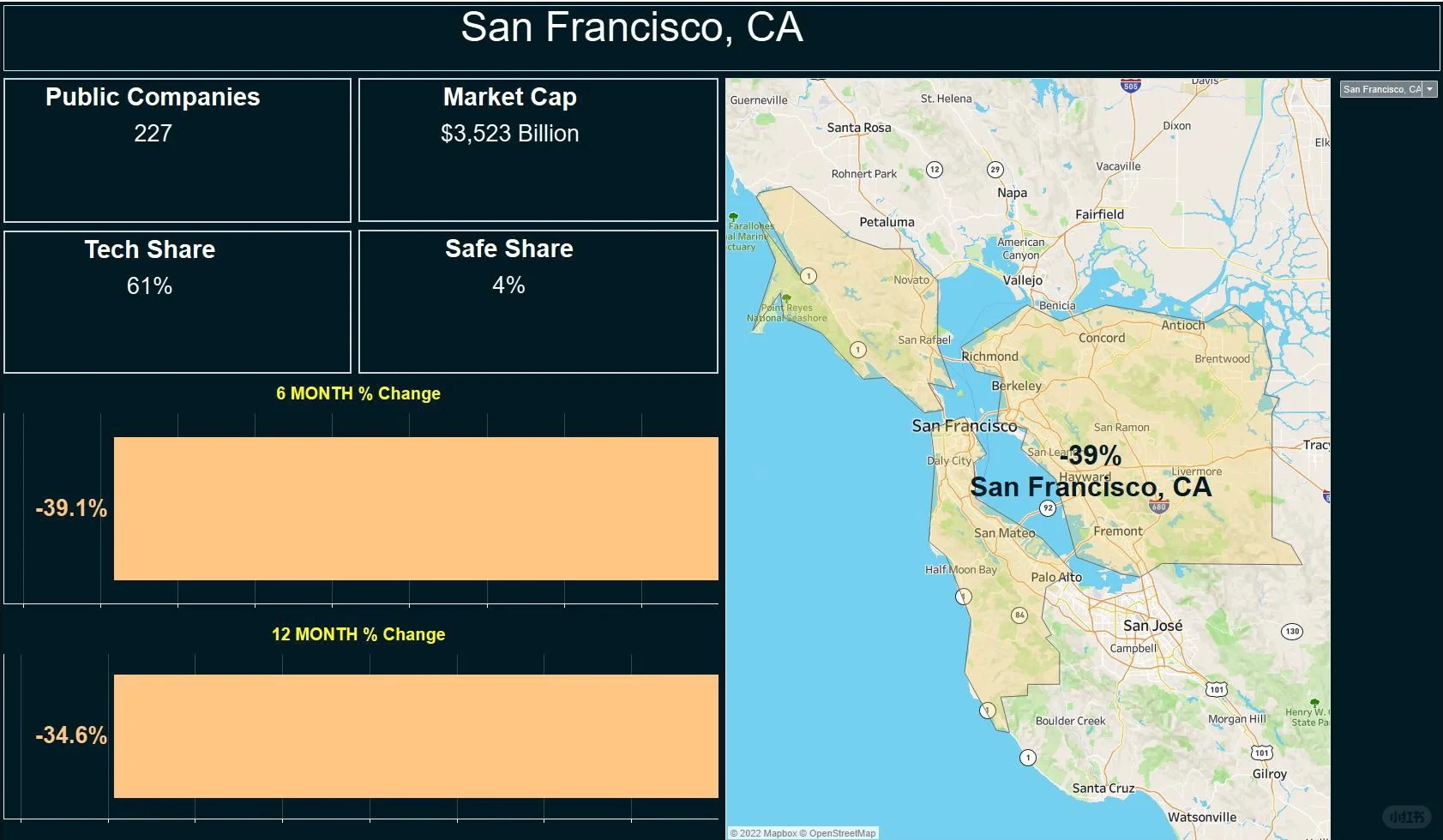This screenshot has width=1443, height=840.
Task: Click the Route 92 marker near Hayward
Action: click(1047, 508)
